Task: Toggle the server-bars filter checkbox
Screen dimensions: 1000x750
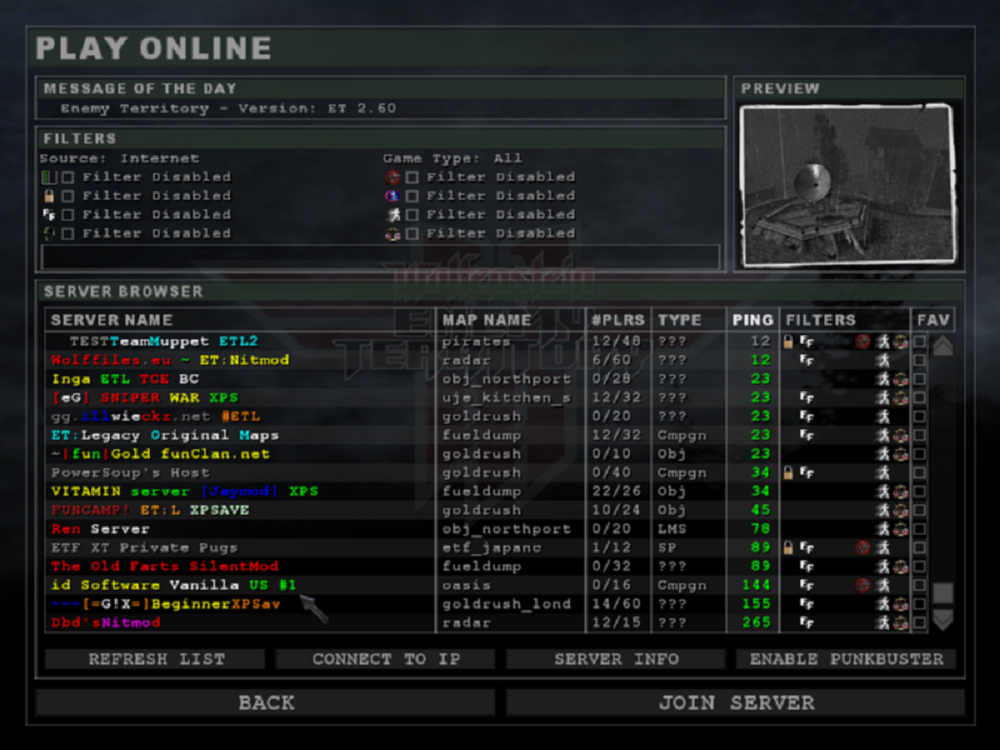Action: click(x=68, y=177)
